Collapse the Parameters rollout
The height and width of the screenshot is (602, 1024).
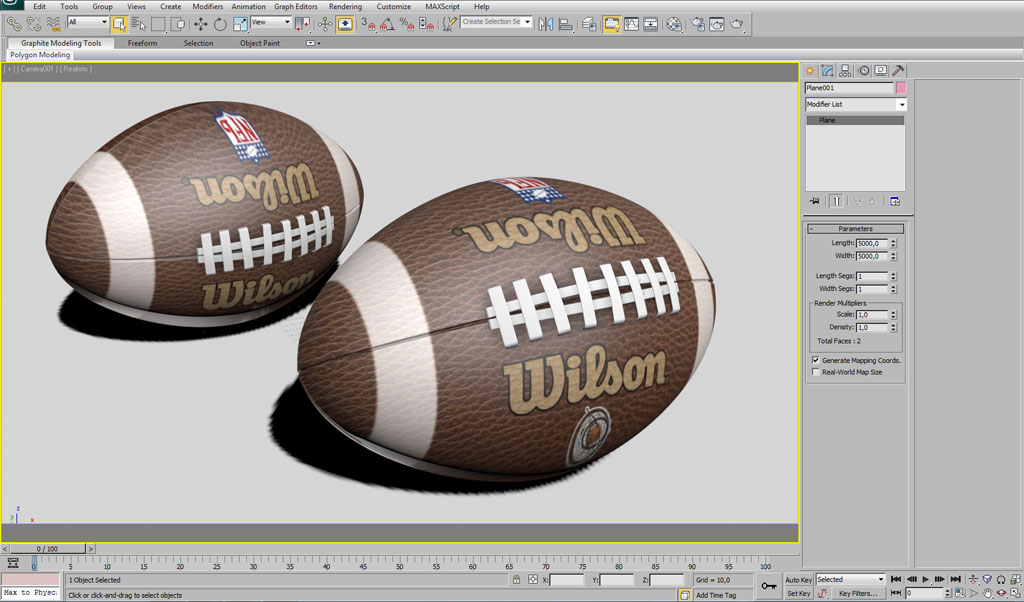(856, 229)
